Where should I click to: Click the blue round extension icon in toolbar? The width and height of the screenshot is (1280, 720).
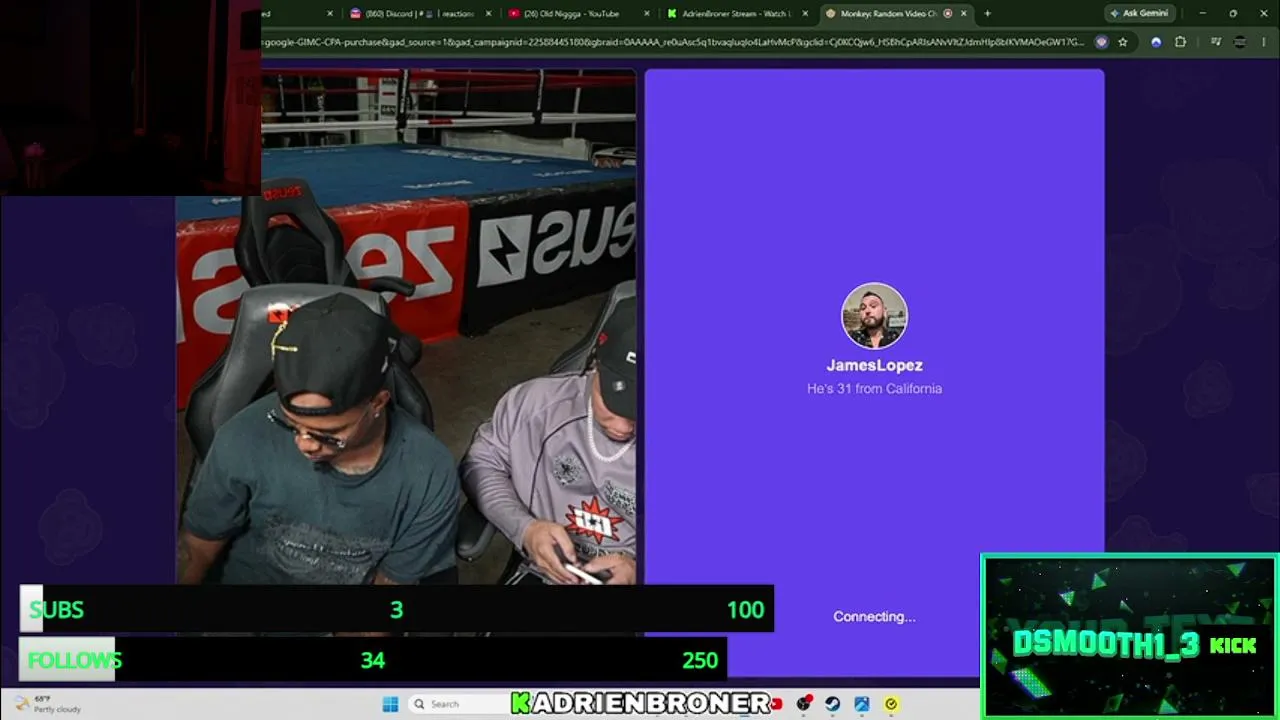1156,42
